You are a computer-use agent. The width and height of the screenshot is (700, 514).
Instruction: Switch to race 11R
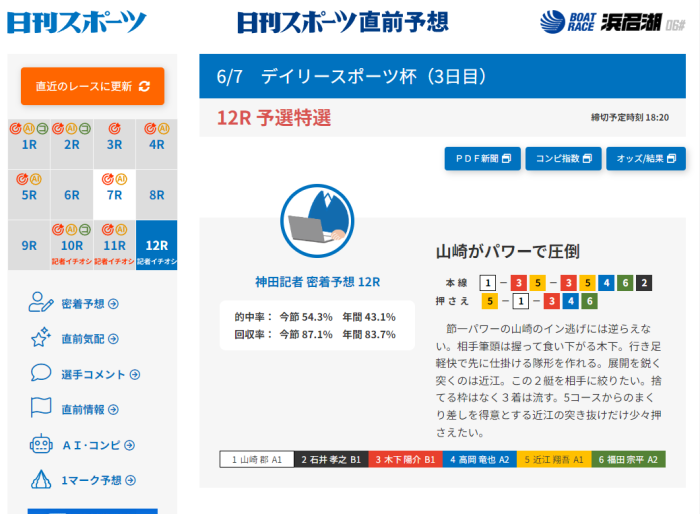114,245
